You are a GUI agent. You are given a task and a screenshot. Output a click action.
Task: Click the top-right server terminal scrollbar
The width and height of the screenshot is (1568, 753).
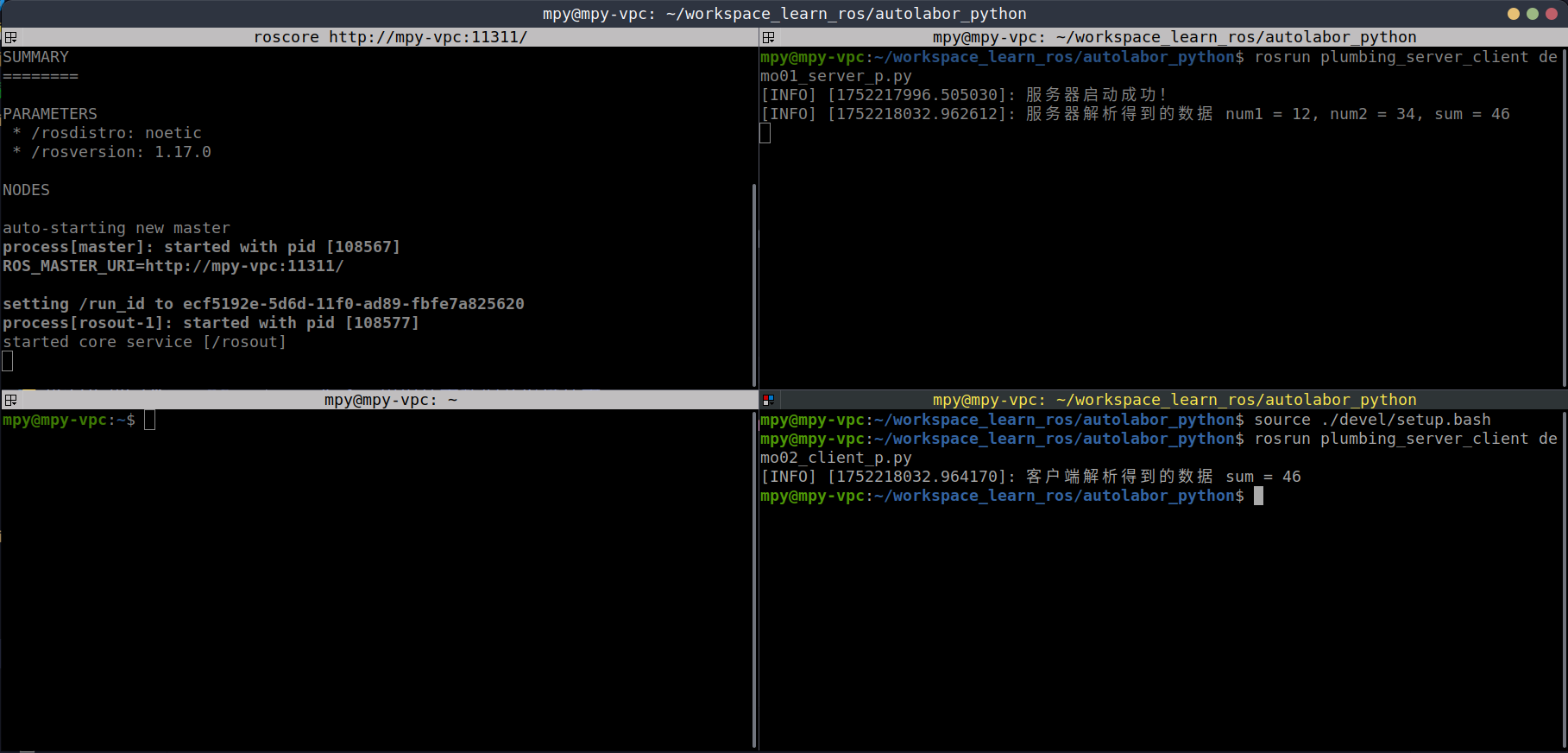click(x=1565, y=216)
